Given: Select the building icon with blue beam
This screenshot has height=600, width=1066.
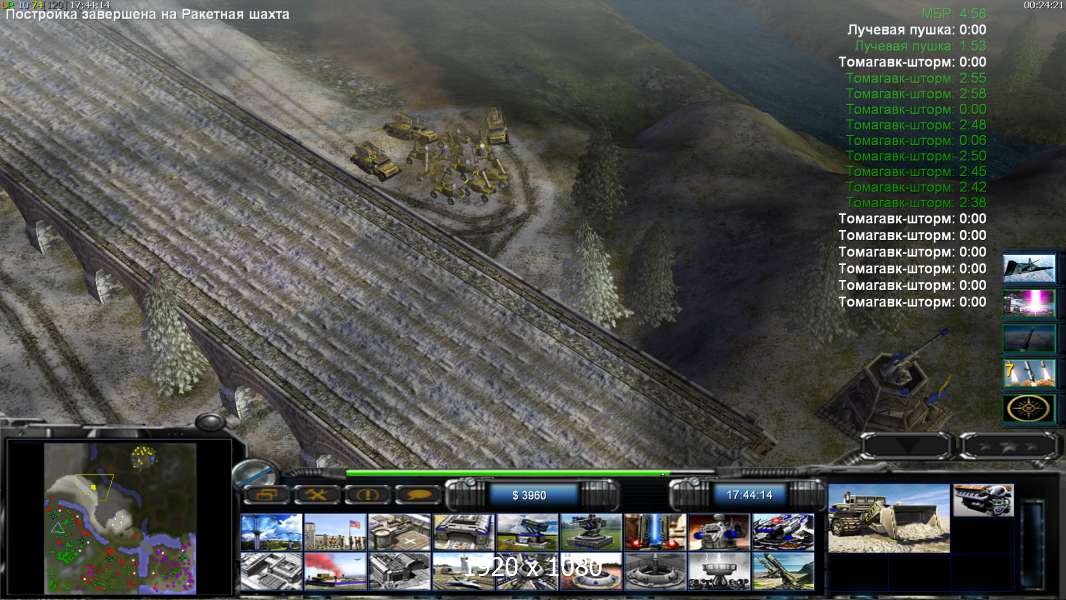Looking at the screenshot, I should point(655,532).
